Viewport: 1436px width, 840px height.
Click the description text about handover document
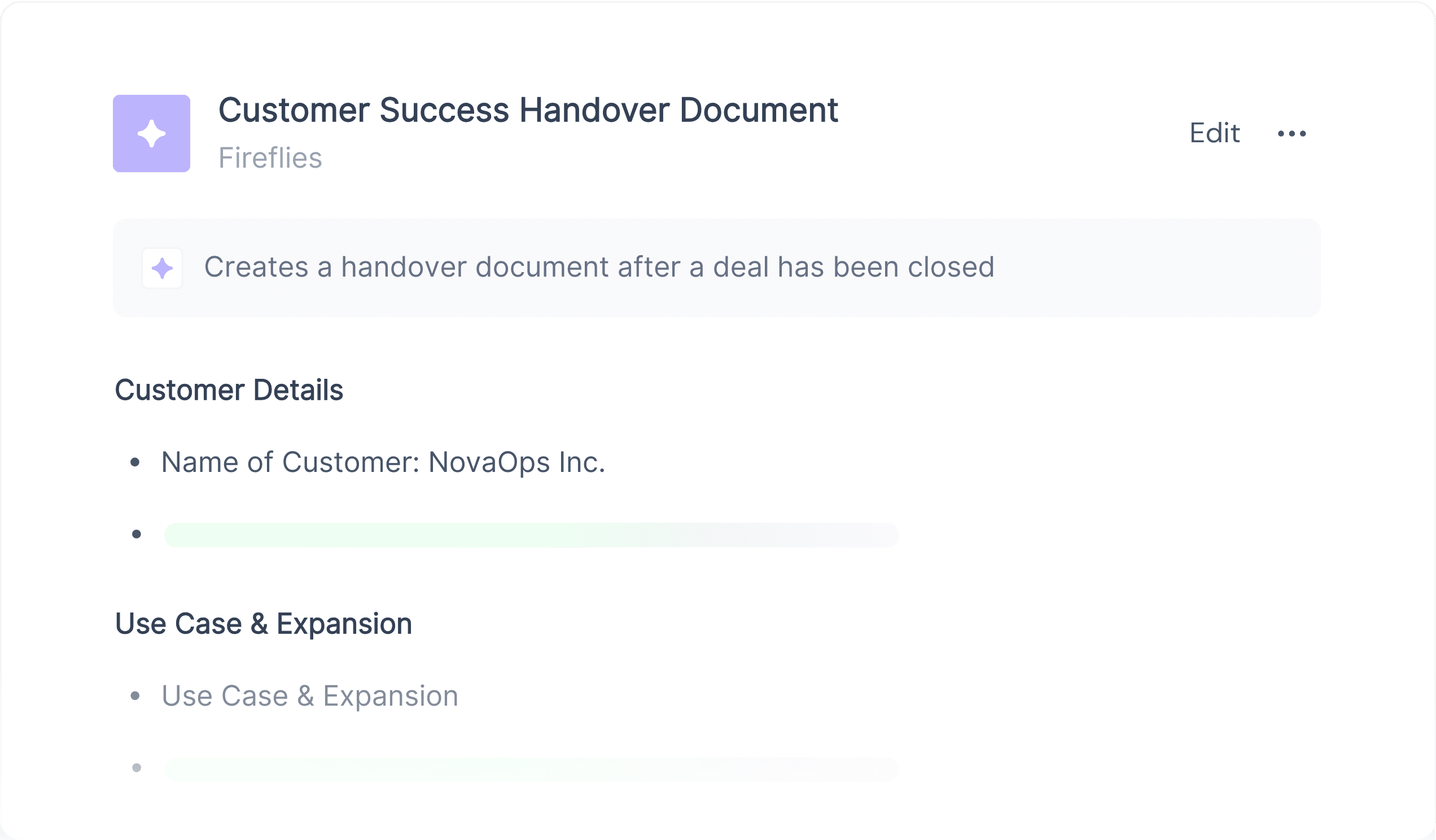[x=599, y=267]
